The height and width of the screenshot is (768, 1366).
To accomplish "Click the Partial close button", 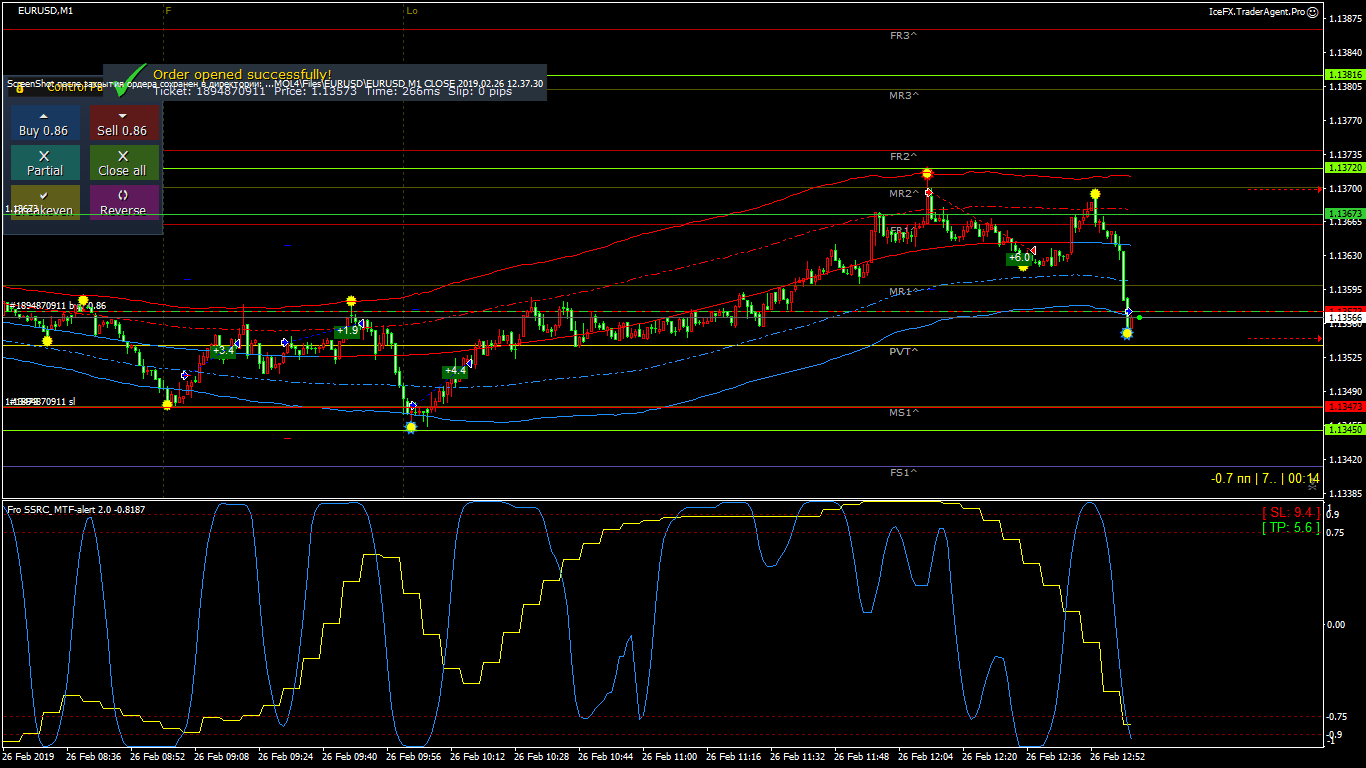I will [45, 163].
